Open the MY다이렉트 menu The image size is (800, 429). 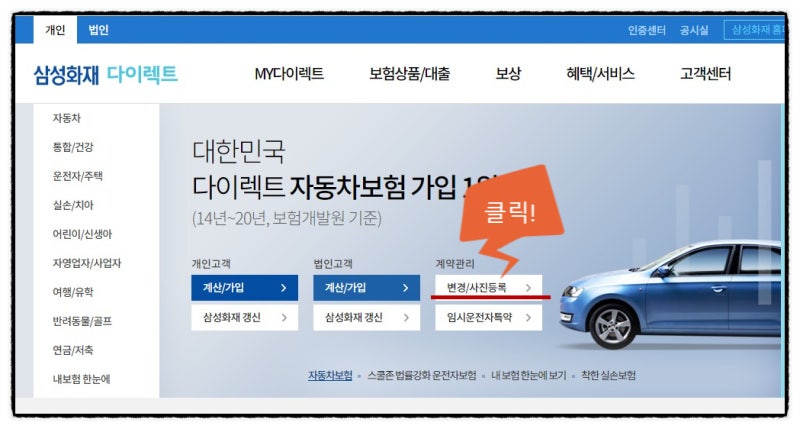[x=289, y=74]
